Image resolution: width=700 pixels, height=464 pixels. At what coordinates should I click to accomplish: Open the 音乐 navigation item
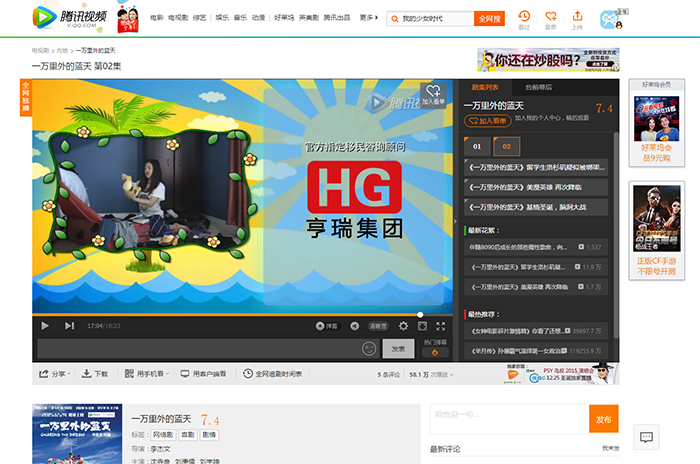coord(240,17)
